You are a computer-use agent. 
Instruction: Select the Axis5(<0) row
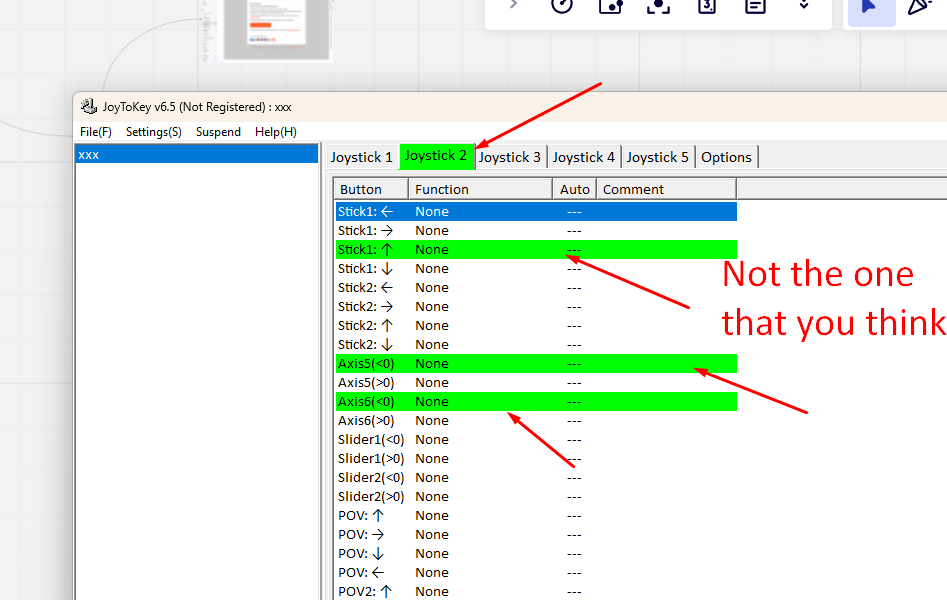pos(536,364)
